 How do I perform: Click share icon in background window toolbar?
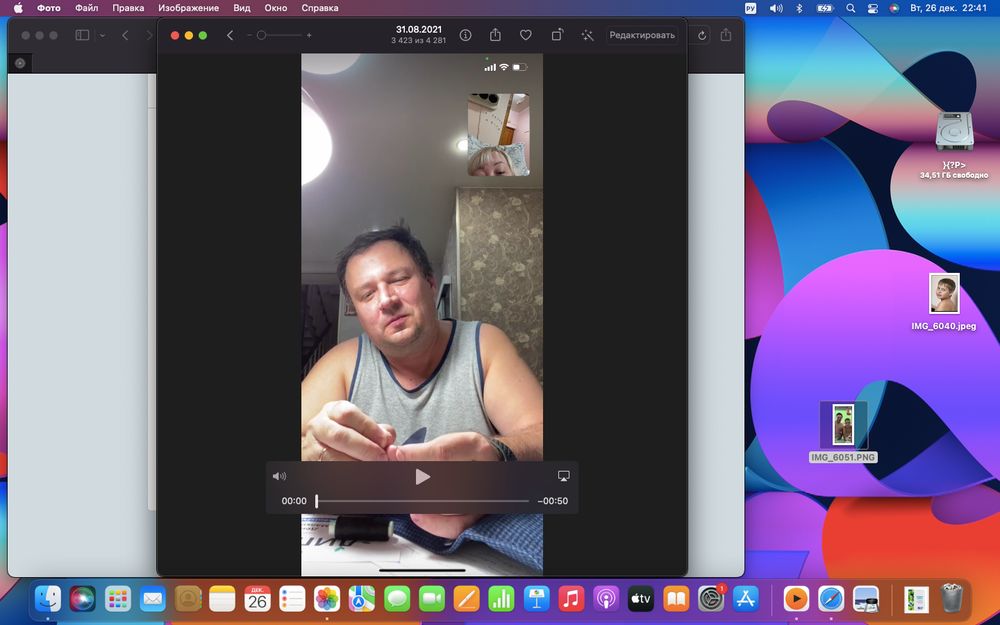(x=726, y=35)
